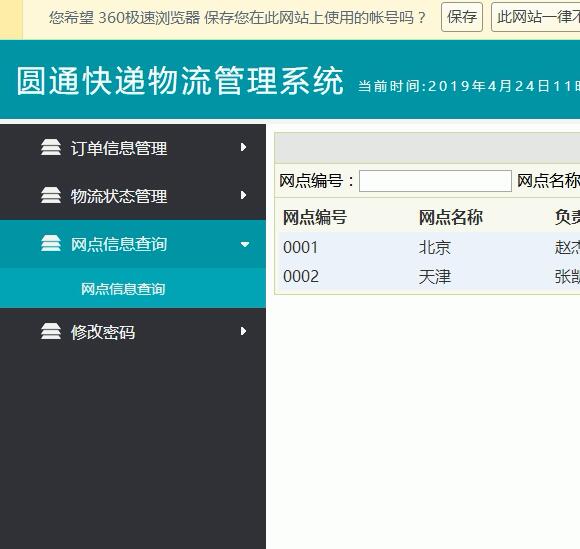Focus the 网点编号 input field
580x549 pixels.
[x=435, y=181]
